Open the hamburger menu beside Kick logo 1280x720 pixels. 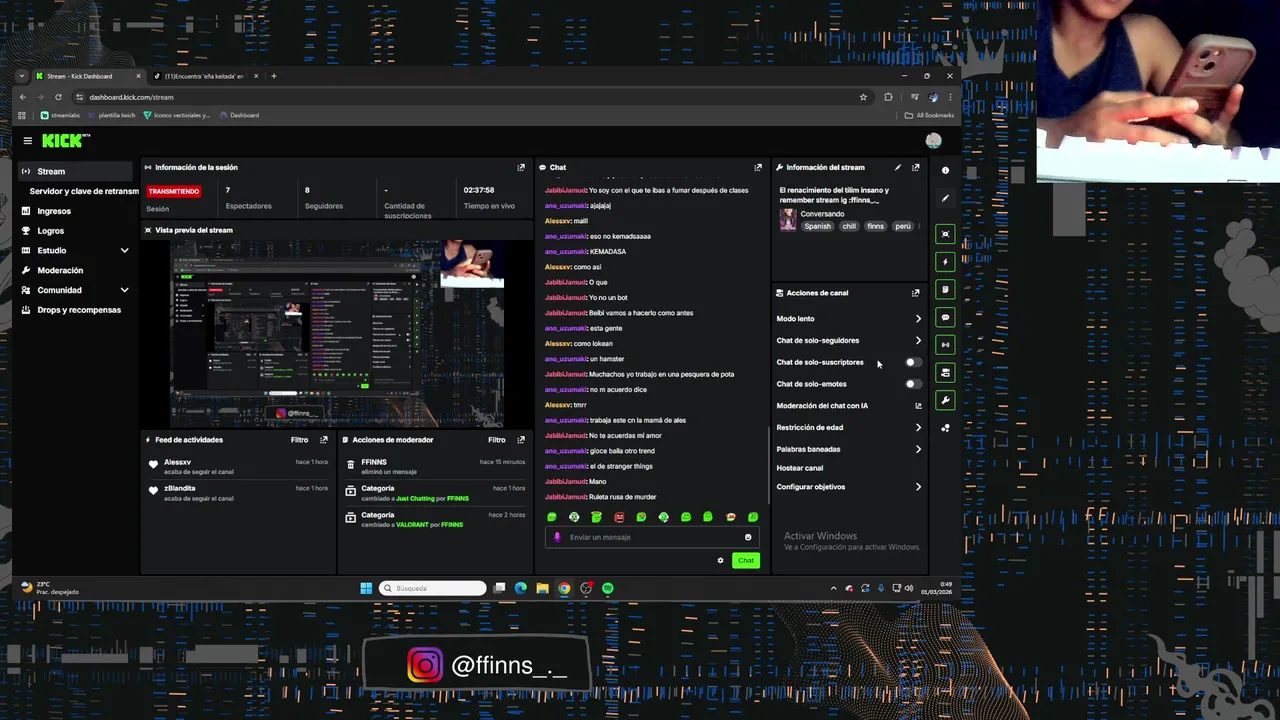[28, 141]
